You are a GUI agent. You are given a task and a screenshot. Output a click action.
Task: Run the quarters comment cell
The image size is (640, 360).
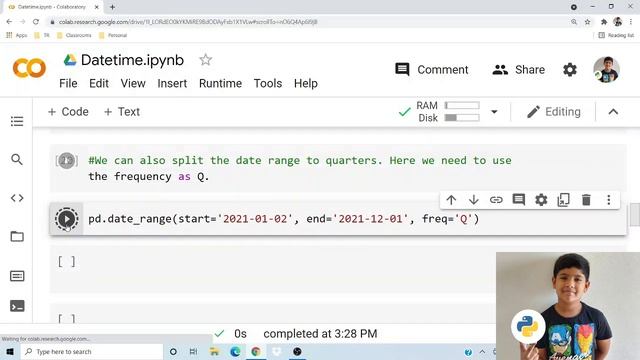tap(67, 161)
